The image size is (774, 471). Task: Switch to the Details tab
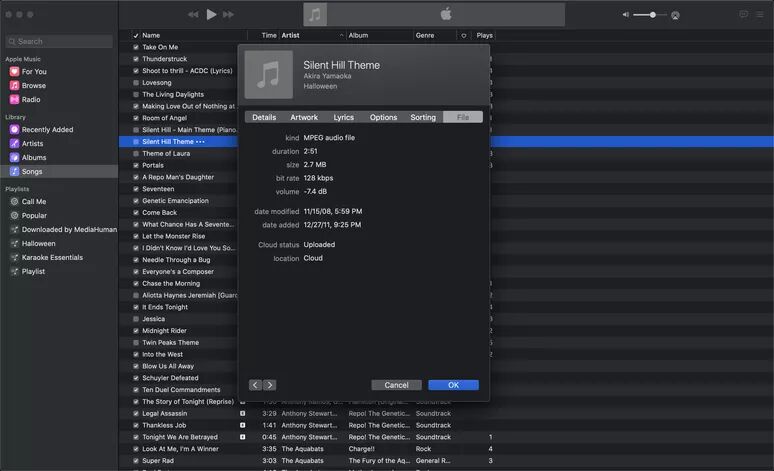264,118
